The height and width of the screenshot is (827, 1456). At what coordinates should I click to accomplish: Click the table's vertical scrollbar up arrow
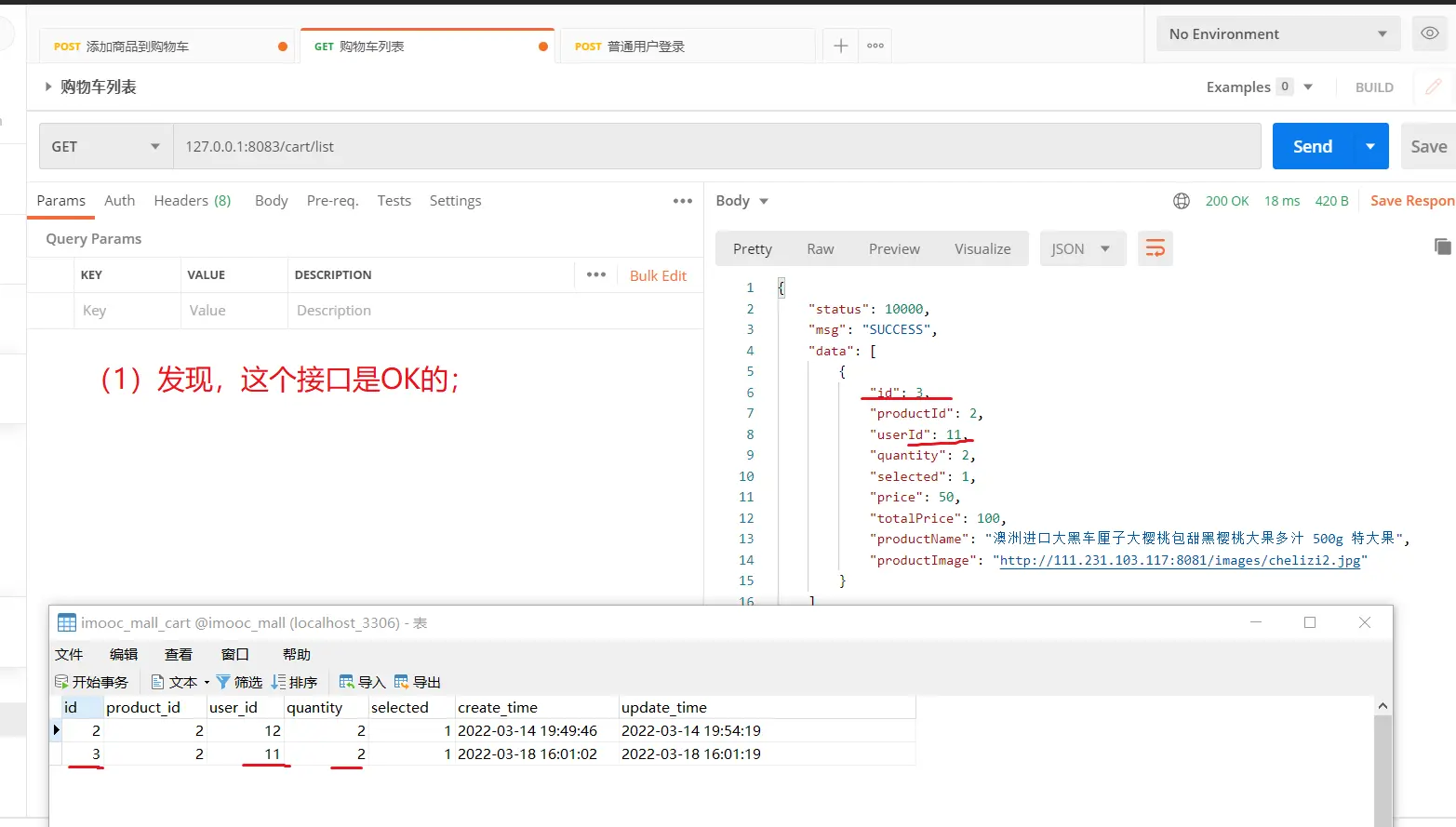tap(1383, 707)
